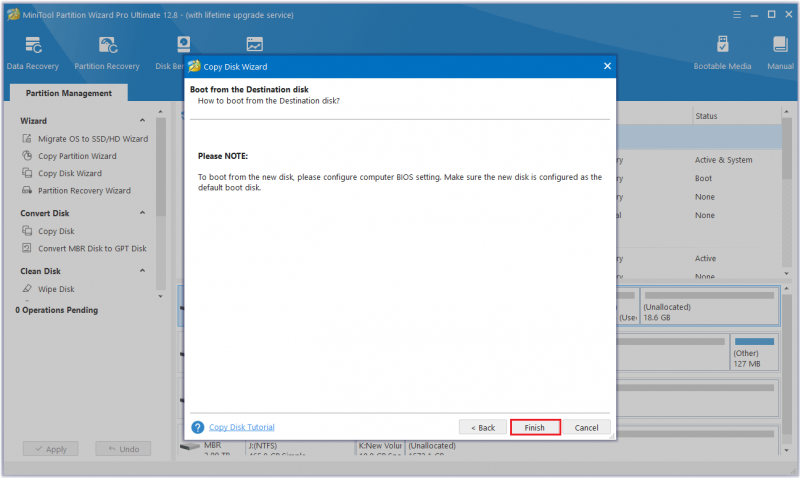
Task: Click partition list scroll up arrow
Action: 786,111
